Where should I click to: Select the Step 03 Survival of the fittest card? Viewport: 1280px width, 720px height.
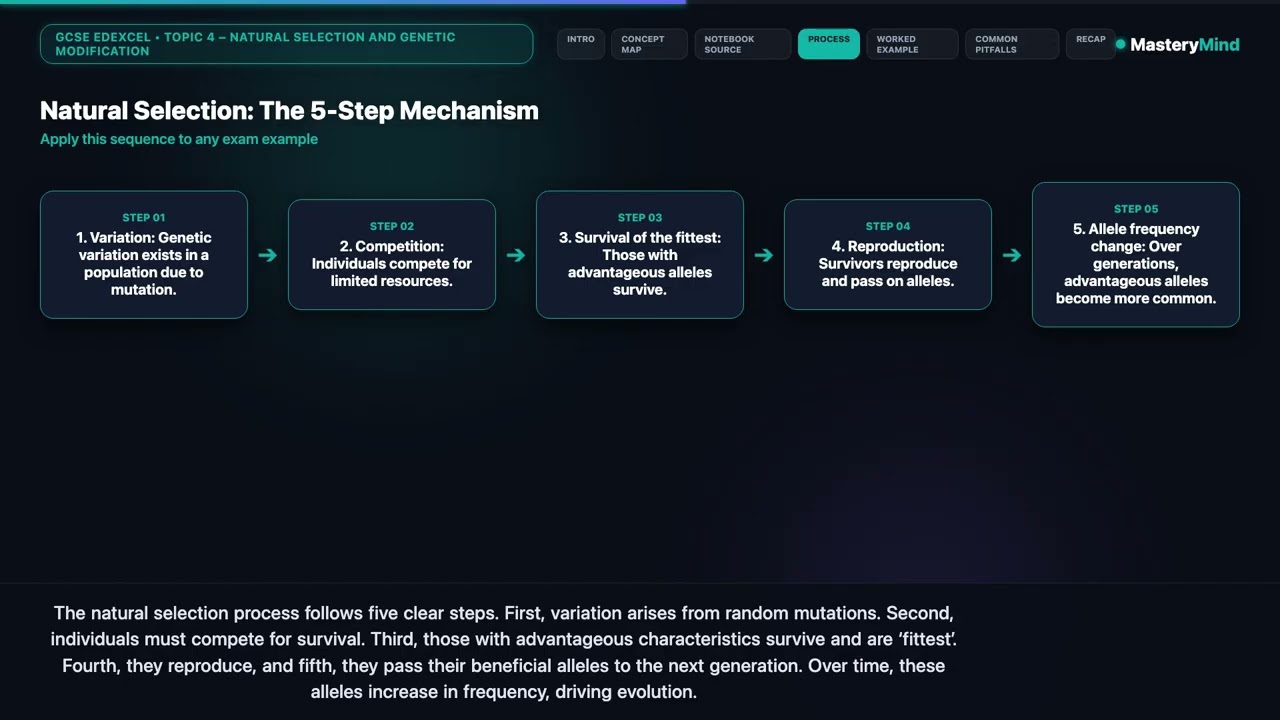coord(640,255)
